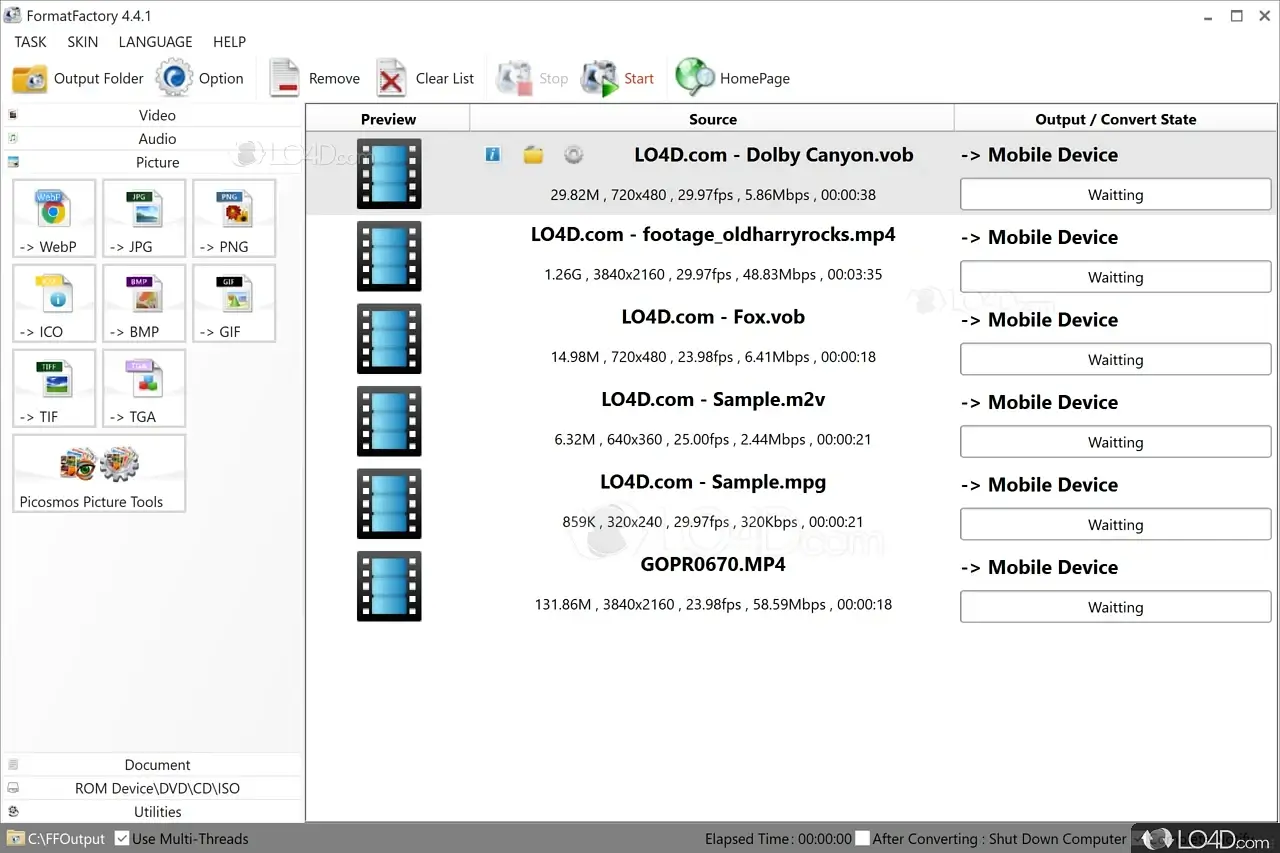
Task: Click the Elapsed Time : 00:00:00 status text
Action: [x=778, y=839]
